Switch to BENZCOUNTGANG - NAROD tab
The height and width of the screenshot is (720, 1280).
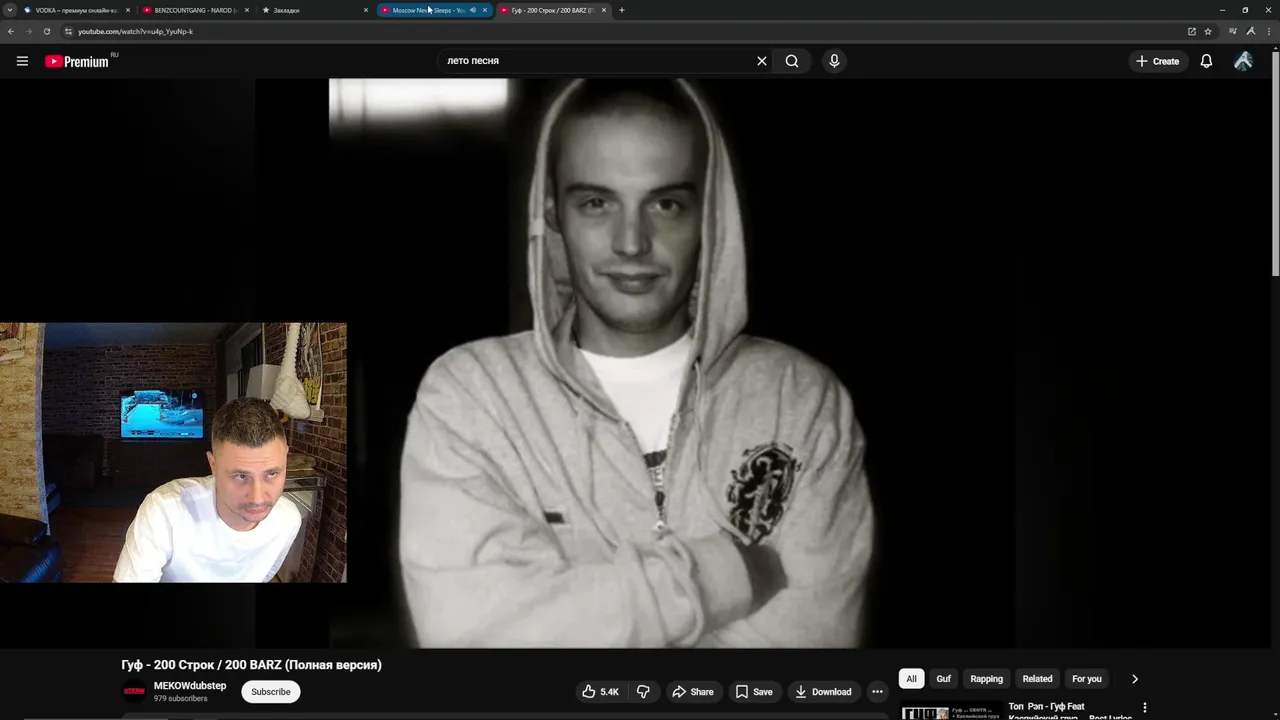[x=195, y=10]
